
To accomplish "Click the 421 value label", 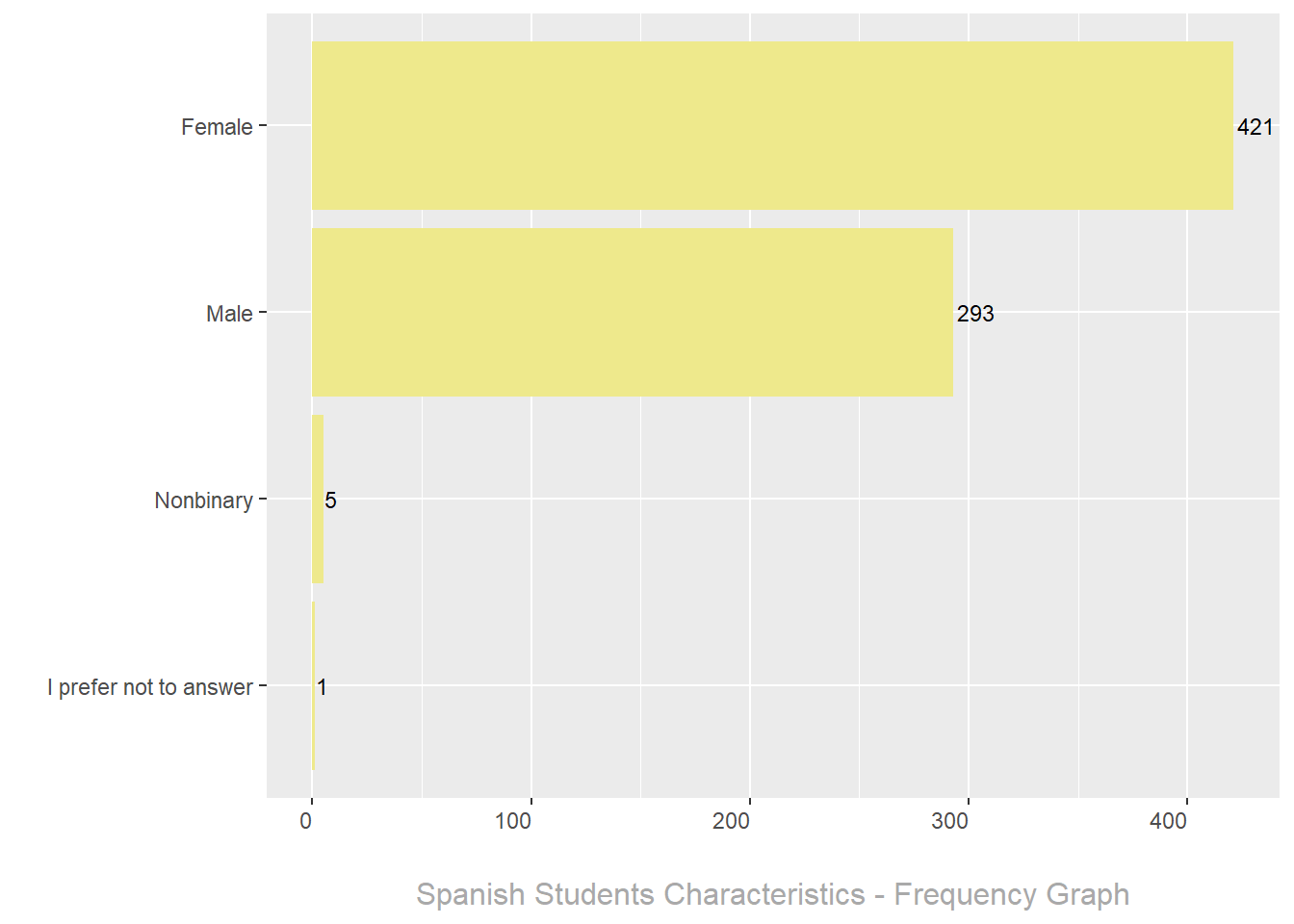I will pyautogui.click(x=1255, y=127).
